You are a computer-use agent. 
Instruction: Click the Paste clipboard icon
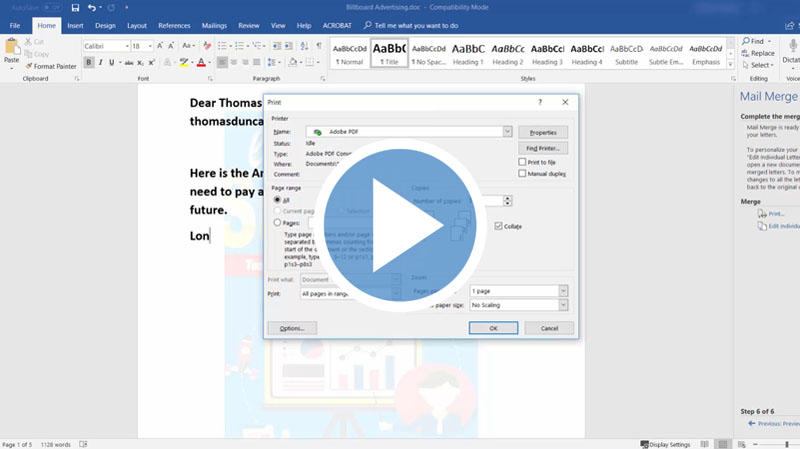pos(11,50)
